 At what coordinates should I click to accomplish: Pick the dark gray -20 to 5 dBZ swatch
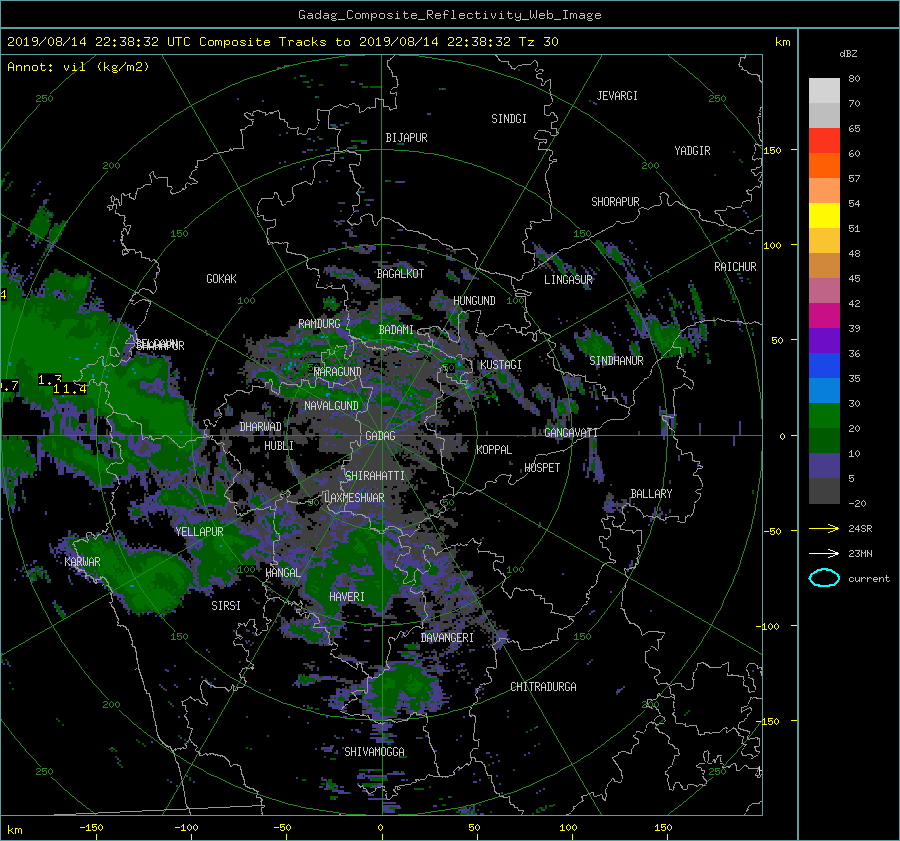click(824, 490)
